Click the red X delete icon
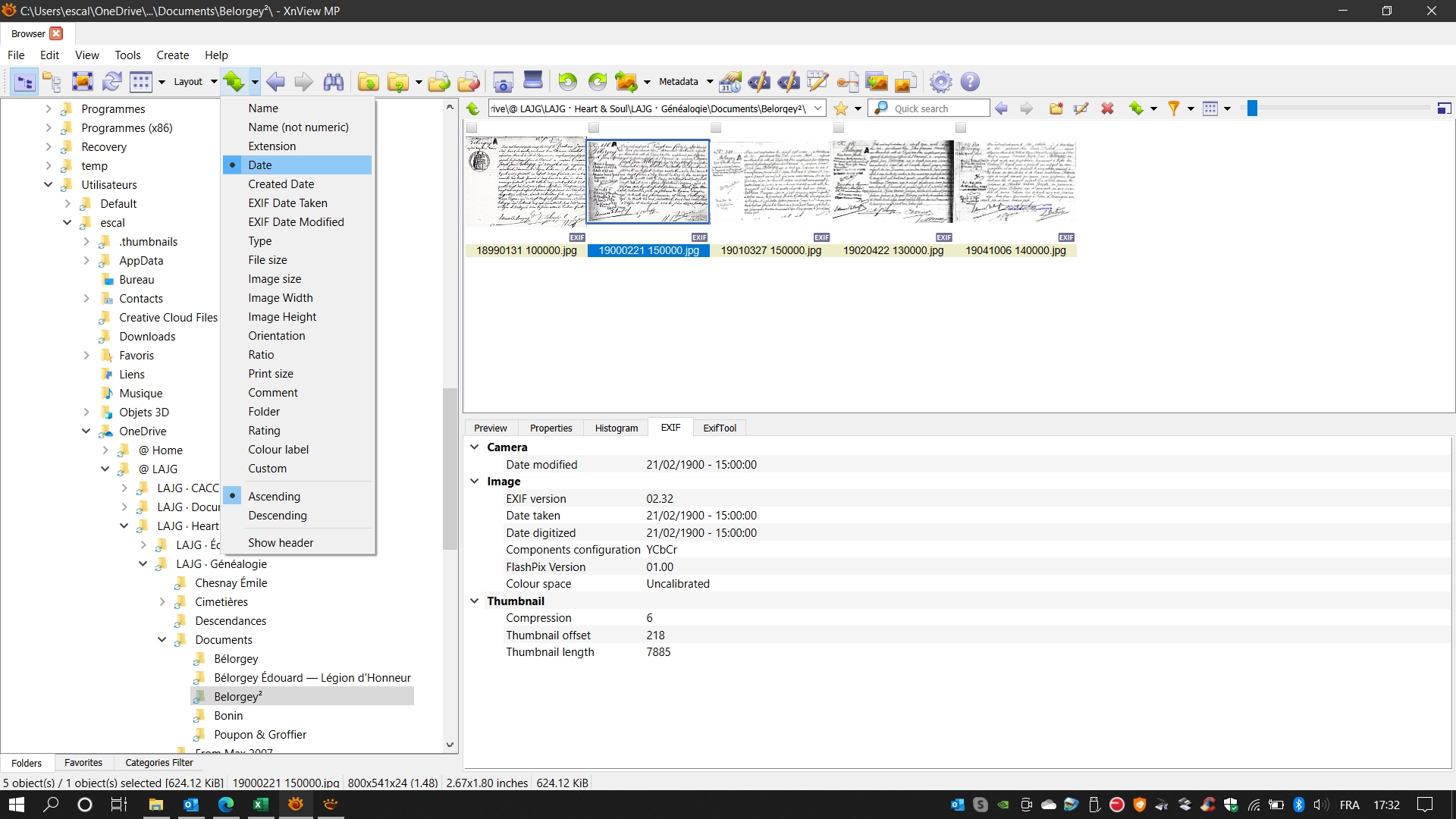Viewport: 1456px width, 819px height. coord(1107,108)
